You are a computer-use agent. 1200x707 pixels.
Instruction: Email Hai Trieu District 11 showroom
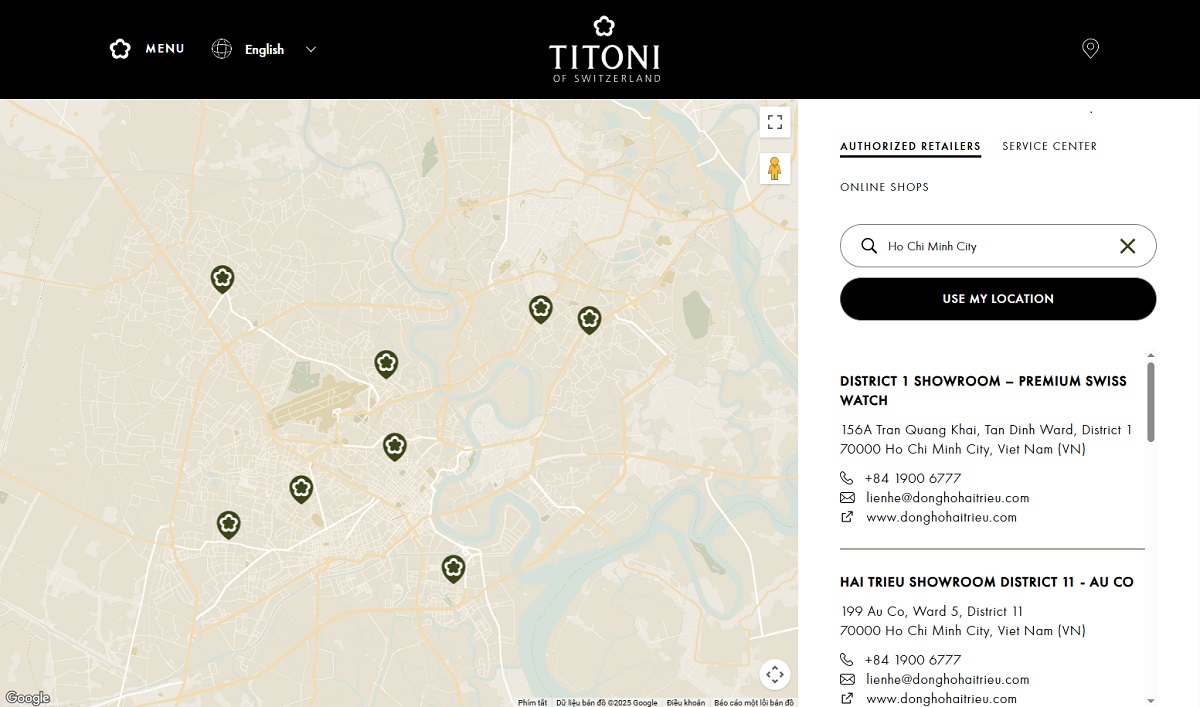tap(948, 680)
